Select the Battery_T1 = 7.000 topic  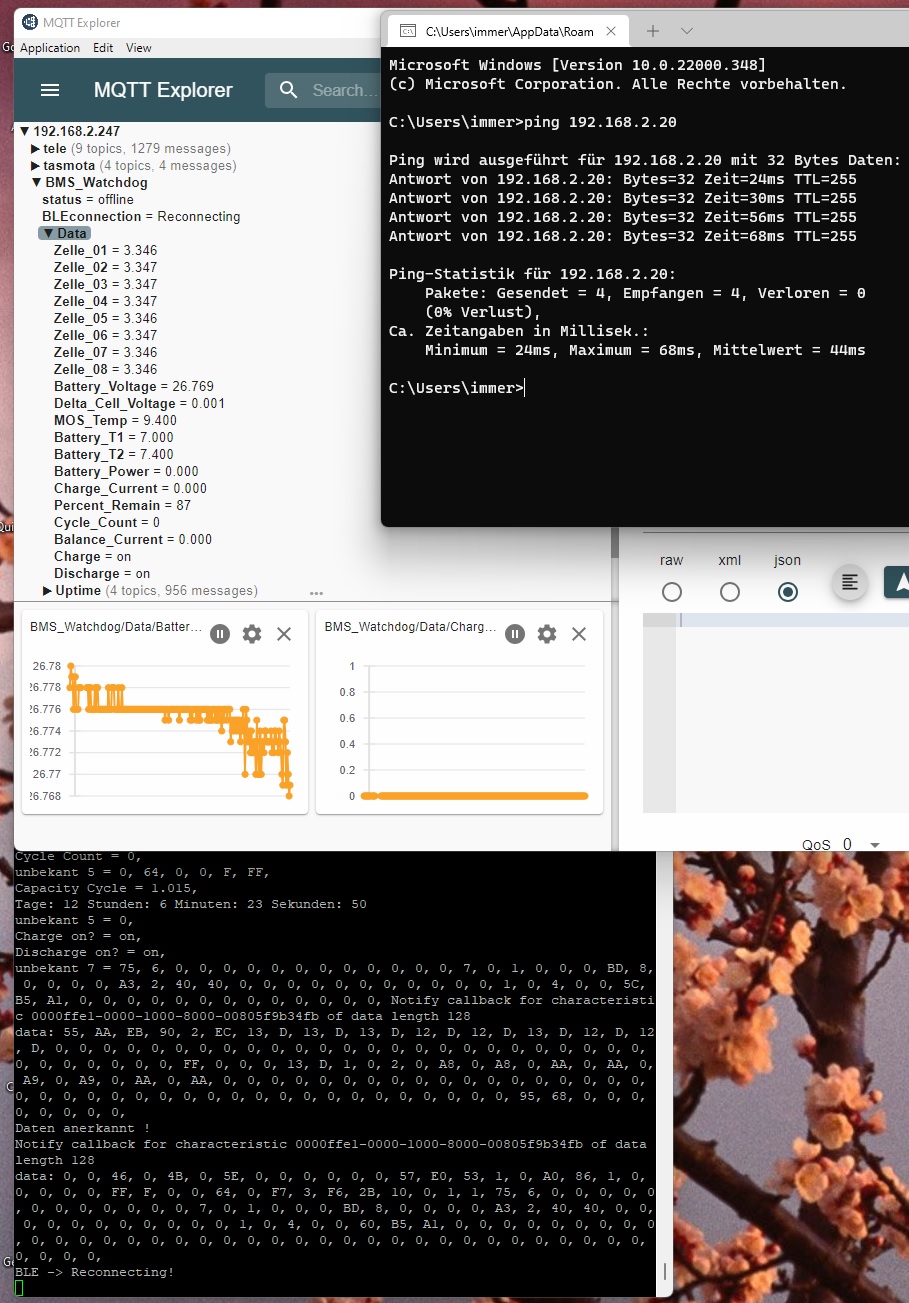click(x=114, y=437)
